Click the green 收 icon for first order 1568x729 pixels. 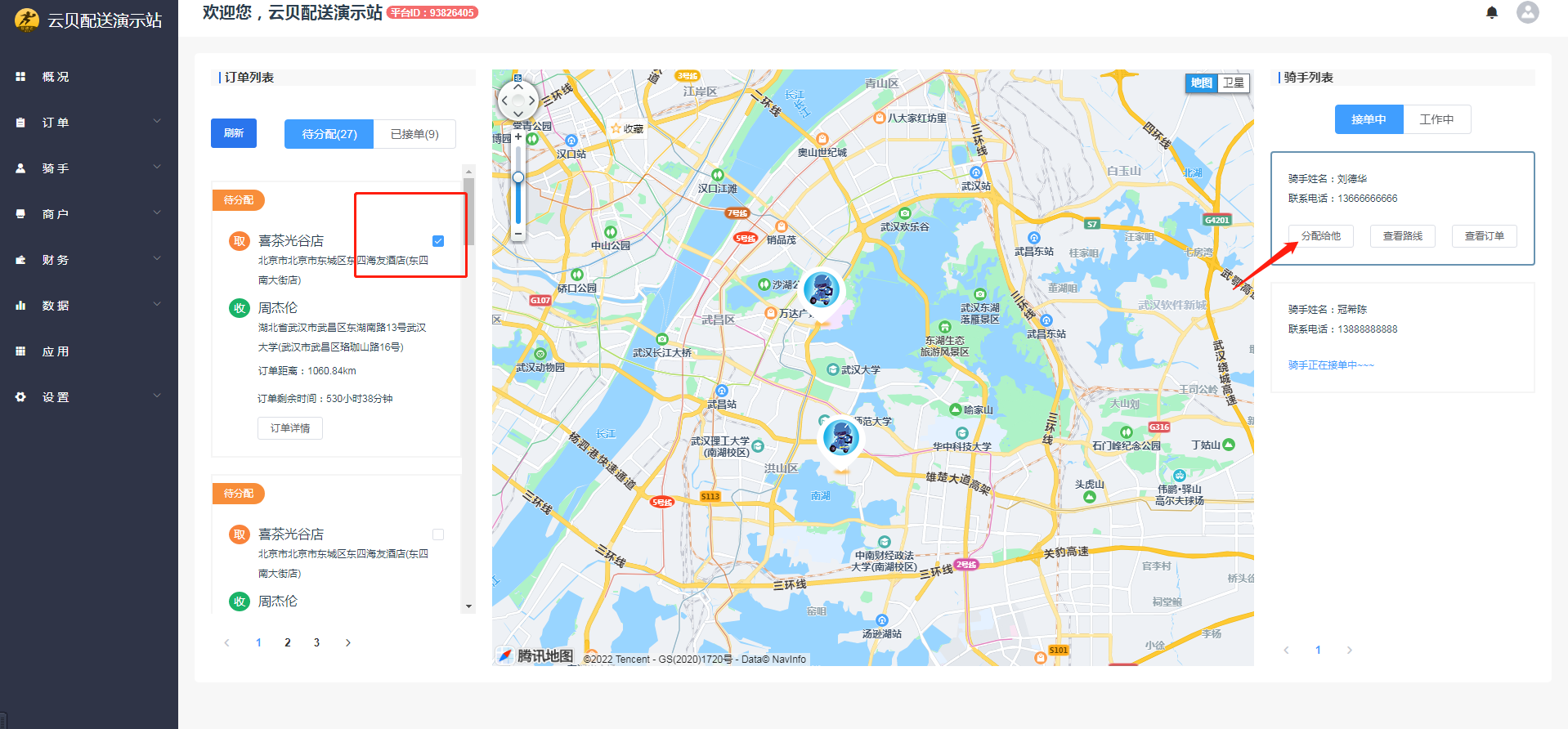coord(240,308)
